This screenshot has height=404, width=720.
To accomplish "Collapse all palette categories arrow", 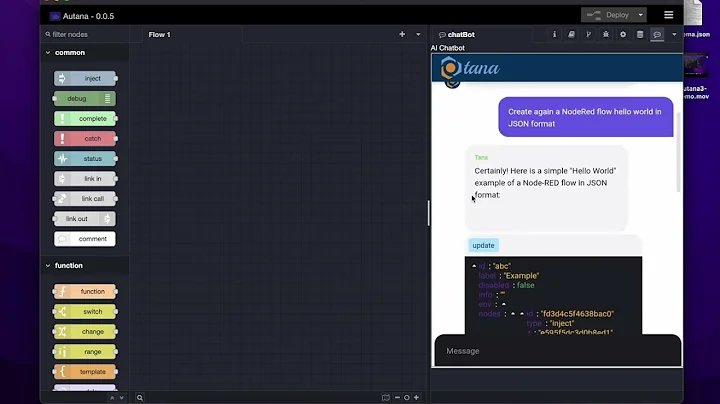I will (112, 398).
